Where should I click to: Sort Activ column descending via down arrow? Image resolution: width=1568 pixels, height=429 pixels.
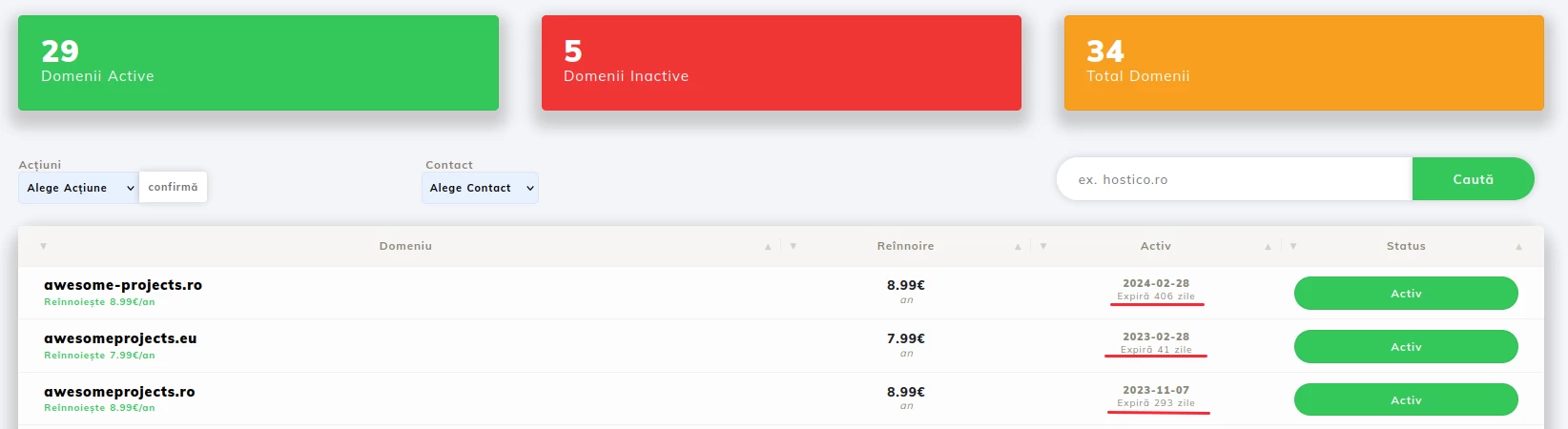coord(1043,246)
